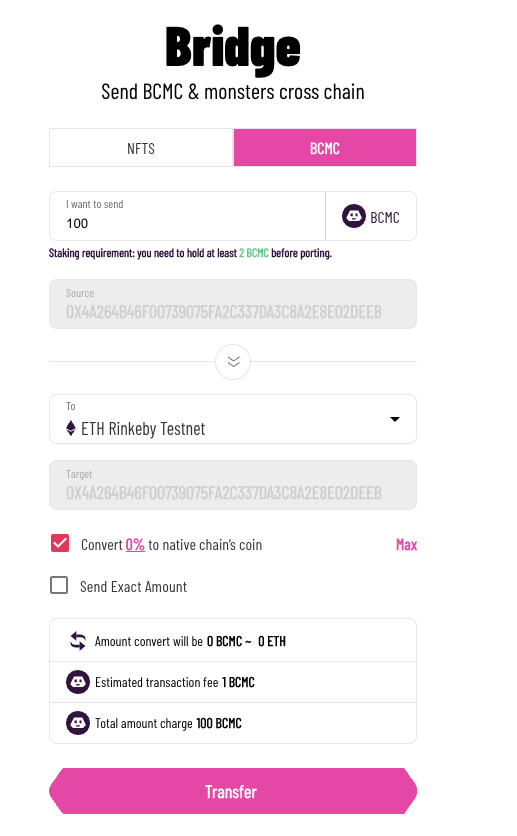Image resolution: width=517 pixels, height=836 pixels.
Task: Open the ETH Rinkeby Testnet destination dropdown
Action: click(x=233, y=419)
